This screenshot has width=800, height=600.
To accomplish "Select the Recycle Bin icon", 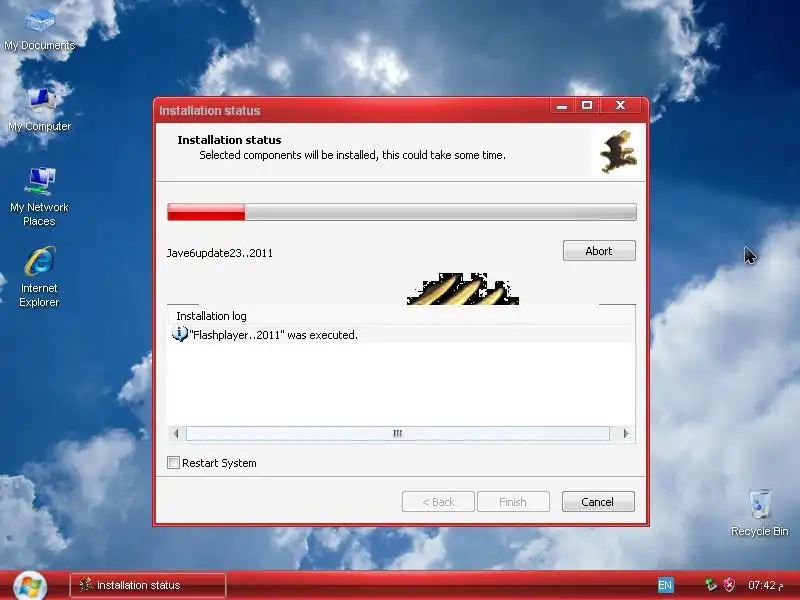I will (760, 513).
